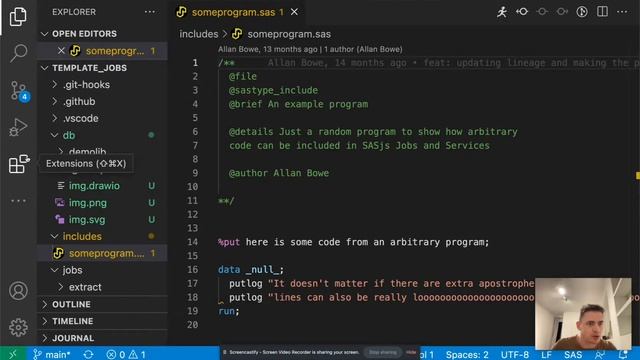Collapse the db folder
This screenshot has height=360, width=640.
[x=102, y=135]
